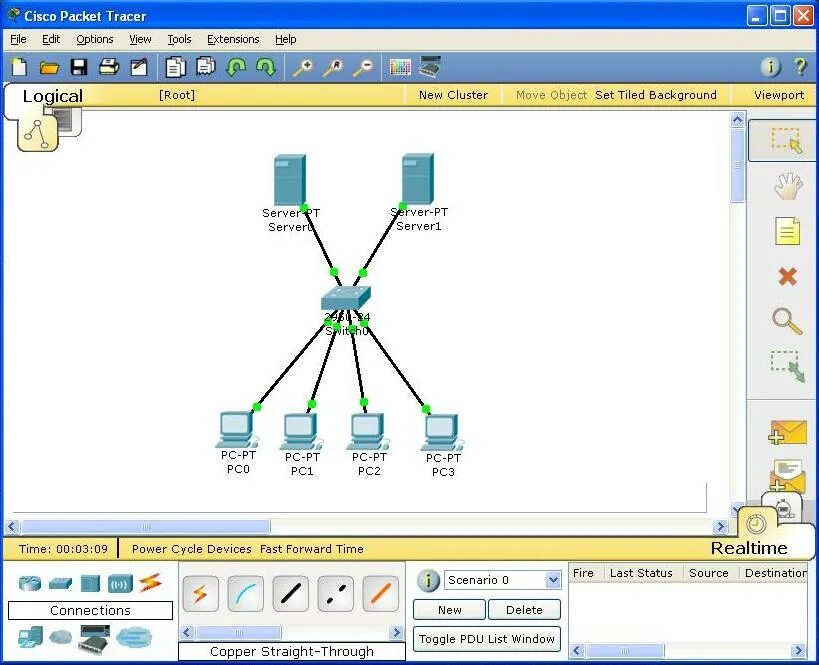
Task: Select the PC3 device on canvas
Action: [442, 433]
